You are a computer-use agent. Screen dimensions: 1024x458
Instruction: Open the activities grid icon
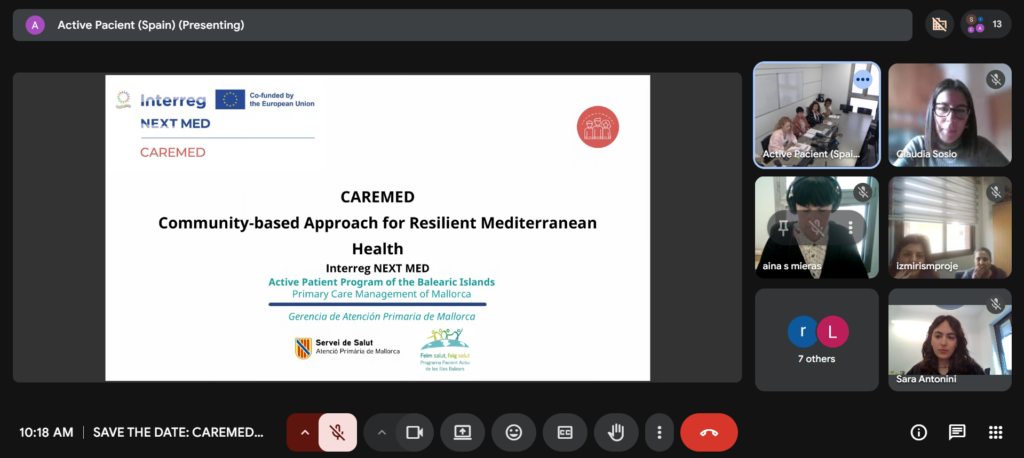995,432
